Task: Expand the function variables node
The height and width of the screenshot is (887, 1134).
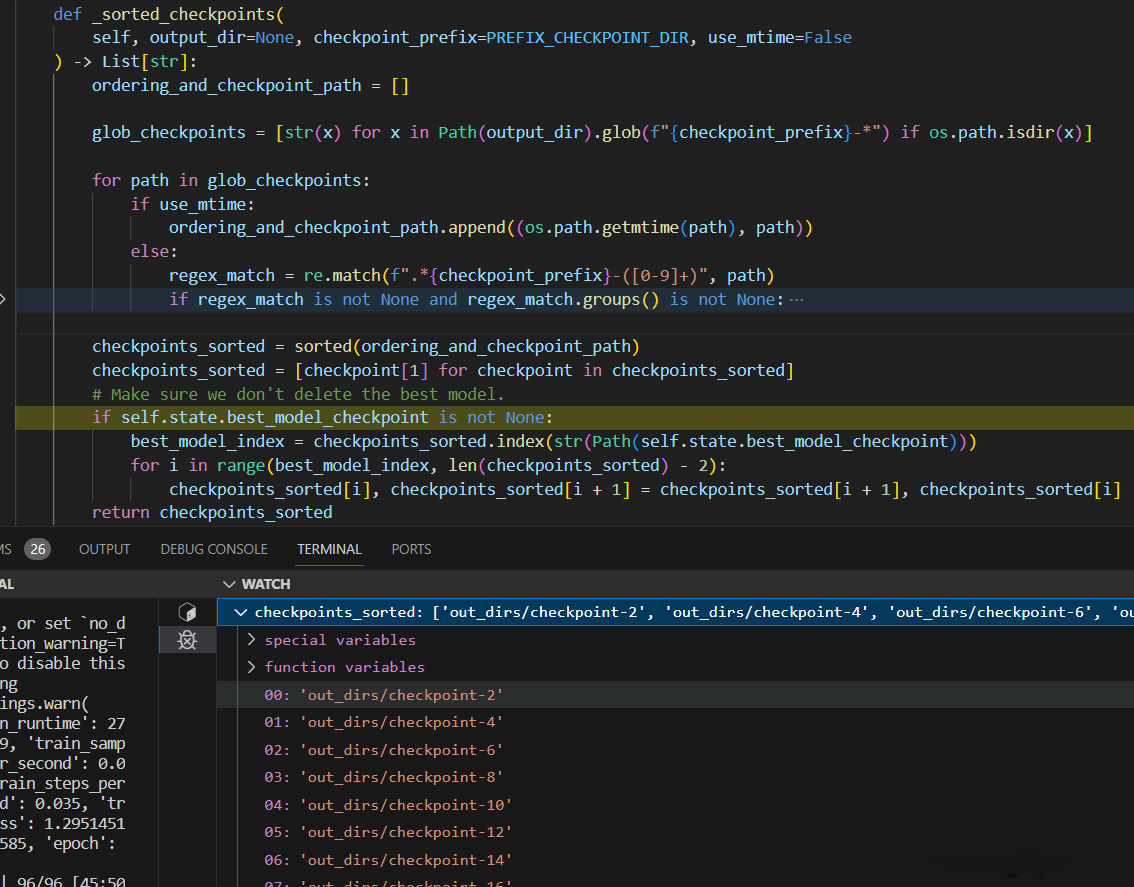Action: point(251,667)
